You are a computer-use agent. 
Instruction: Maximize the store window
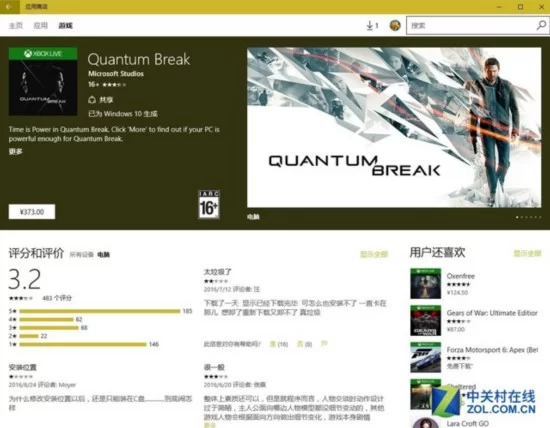(521, 7)
